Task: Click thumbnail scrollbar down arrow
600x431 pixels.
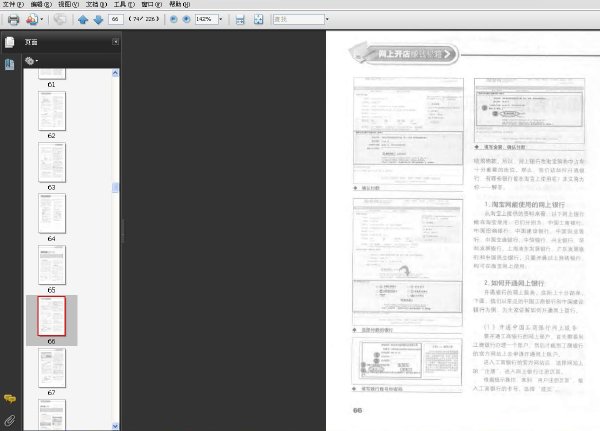Action: 115,426
